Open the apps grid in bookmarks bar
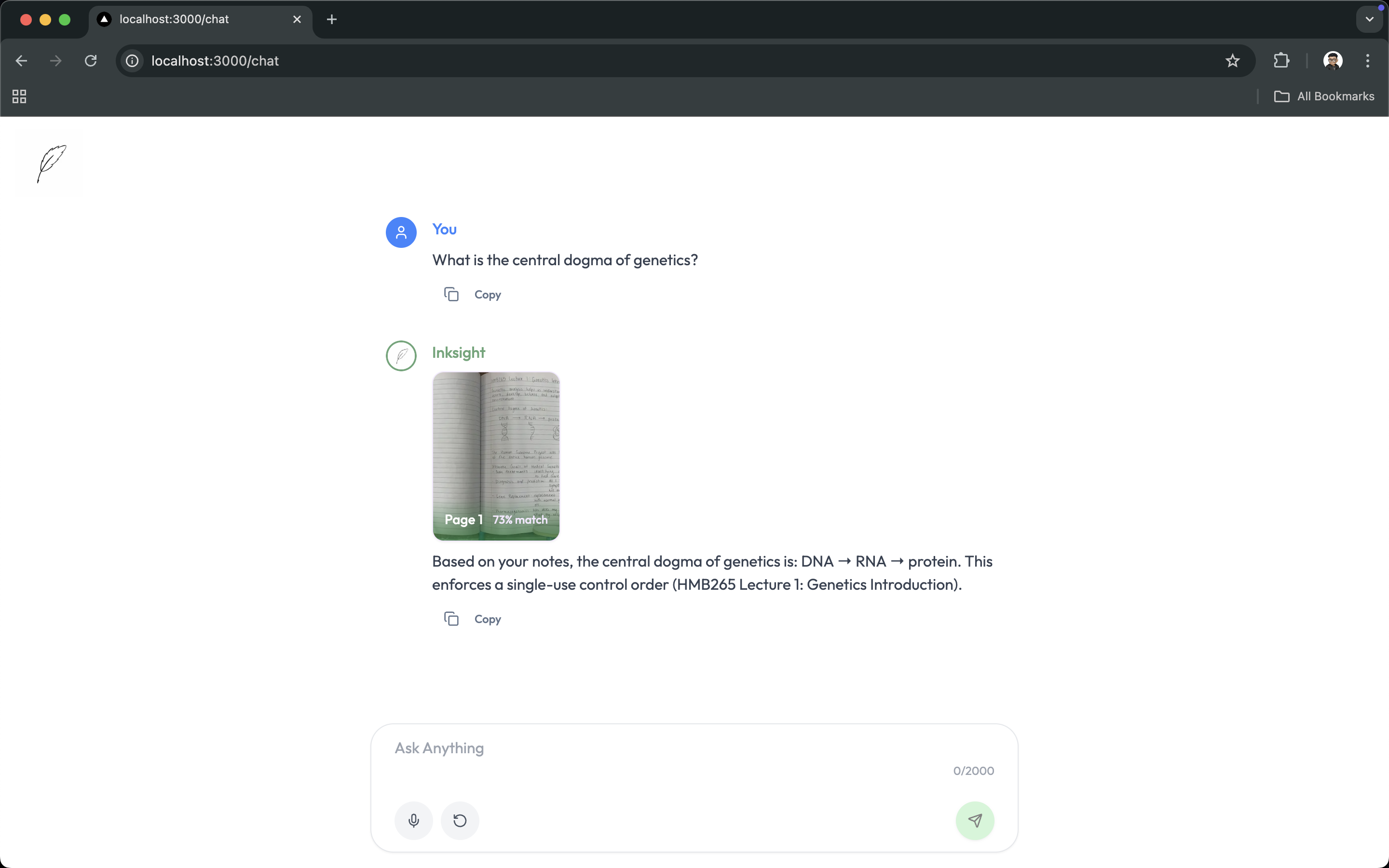Screen dimensions: 1389x868 (x=19, y=96)
